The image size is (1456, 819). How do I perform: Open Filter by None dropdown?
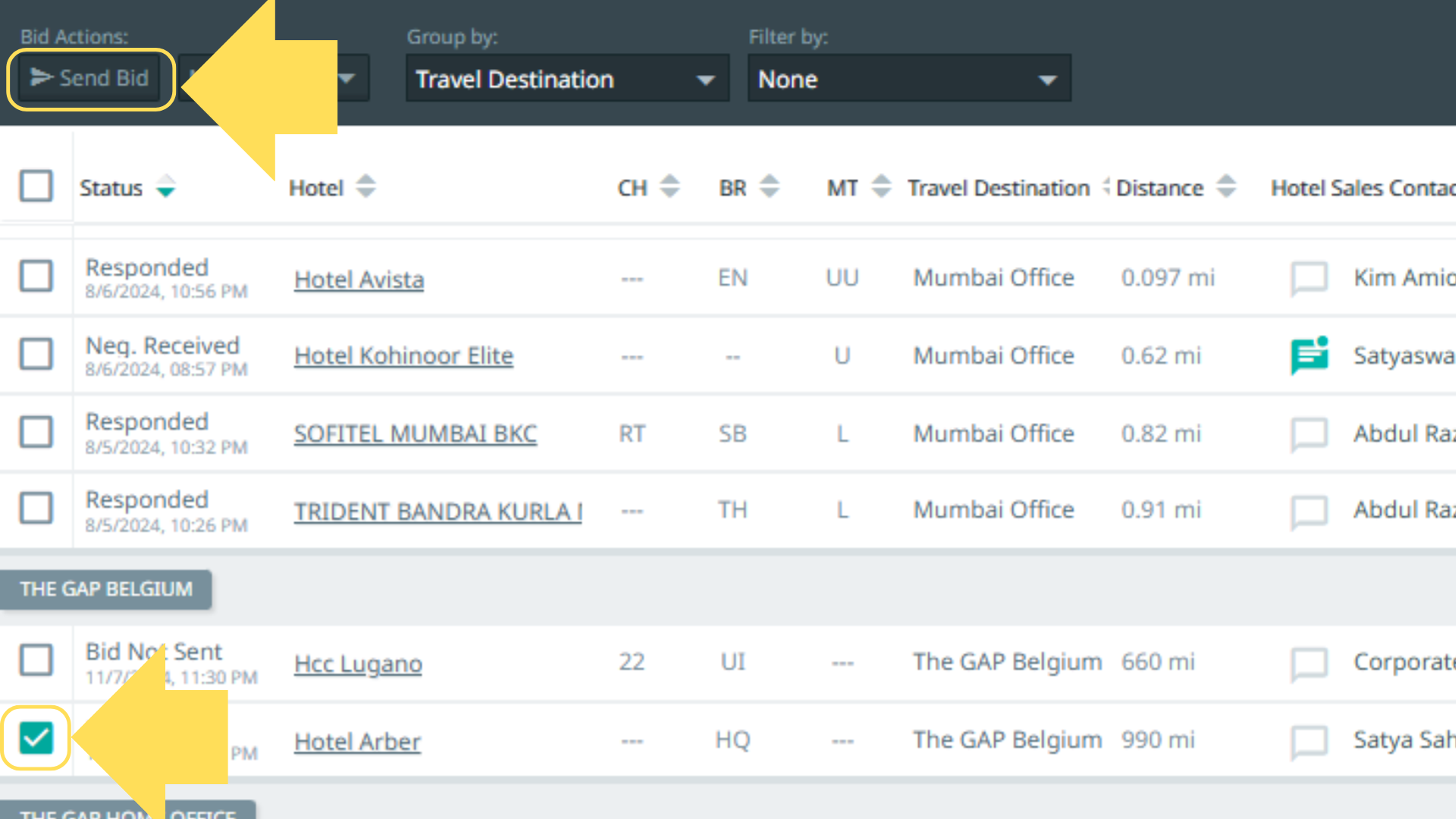click(908, 79)
